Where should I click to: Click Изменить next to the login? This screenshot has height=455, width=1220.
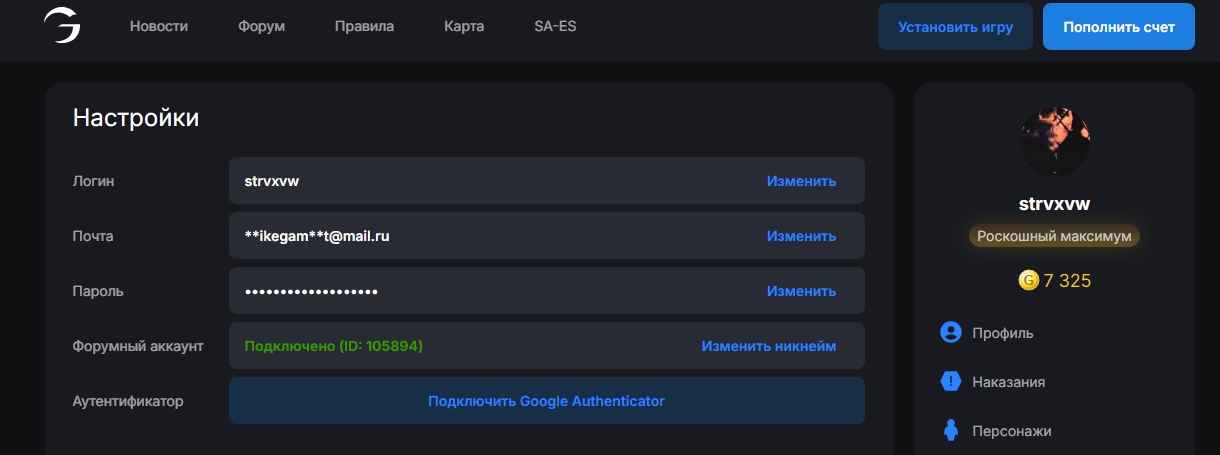click(x=801, y=181)
